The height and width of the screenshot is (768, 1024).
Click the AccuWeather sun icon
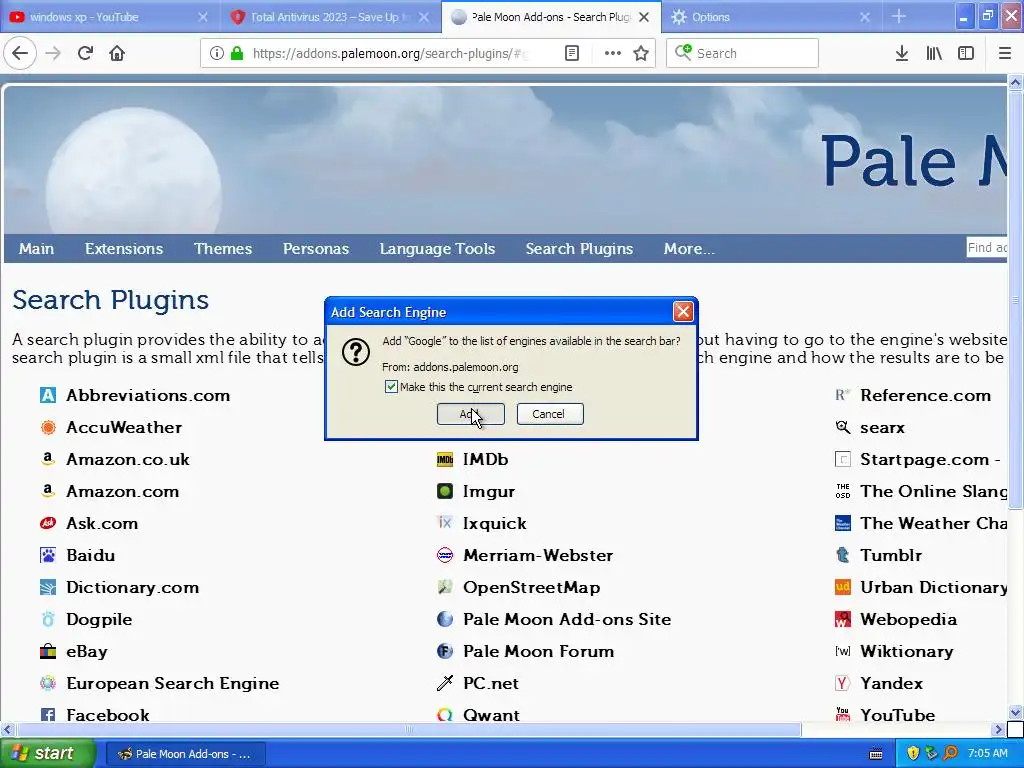48,427
